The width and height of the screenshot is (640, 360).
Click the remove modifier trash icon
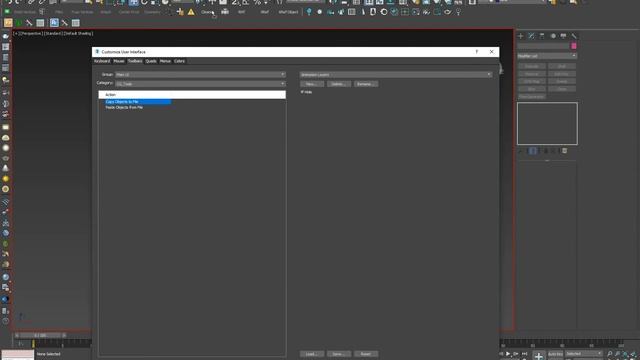564,151
